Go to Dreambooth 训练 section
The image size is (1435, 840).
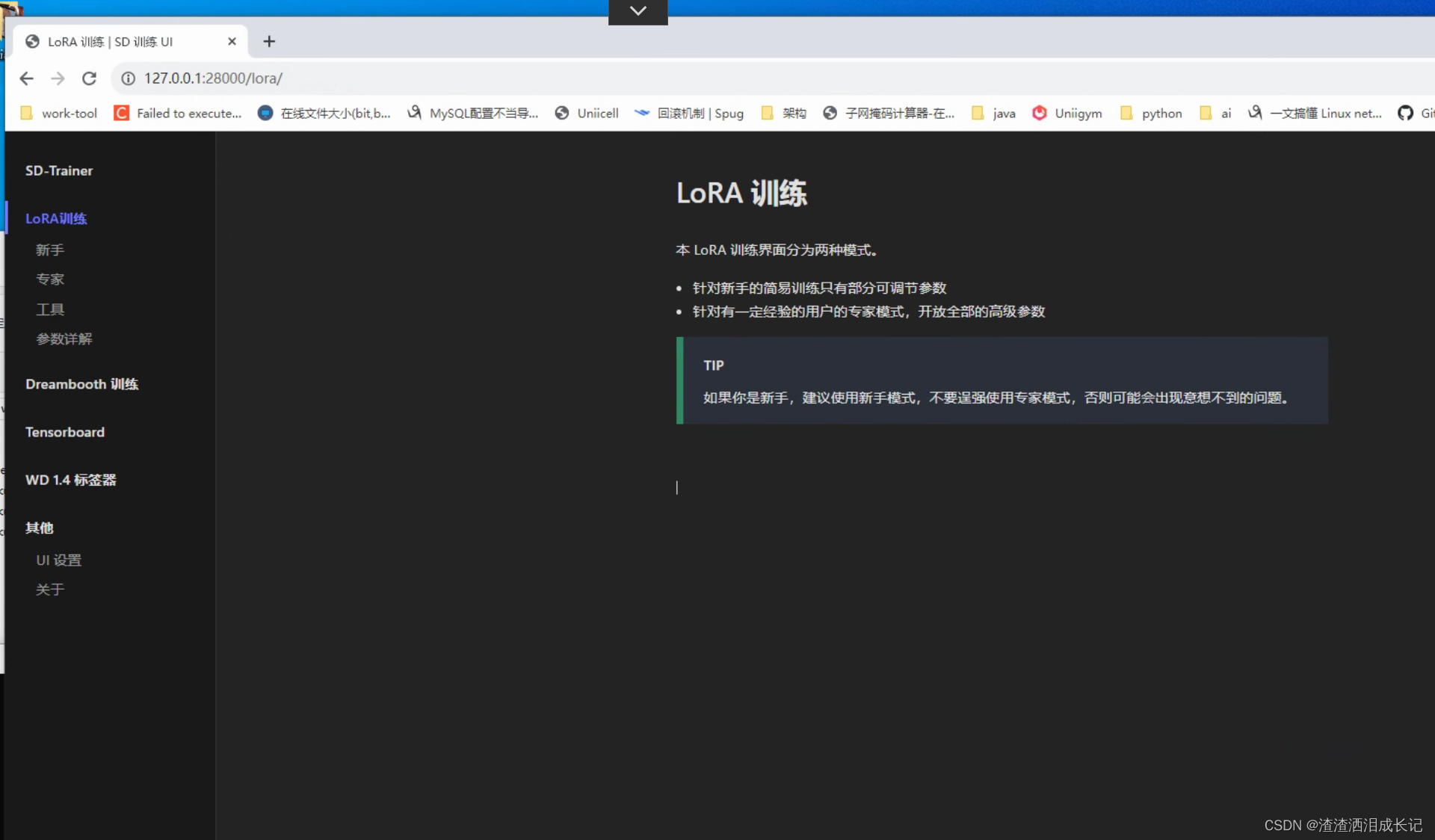point(81,384)
